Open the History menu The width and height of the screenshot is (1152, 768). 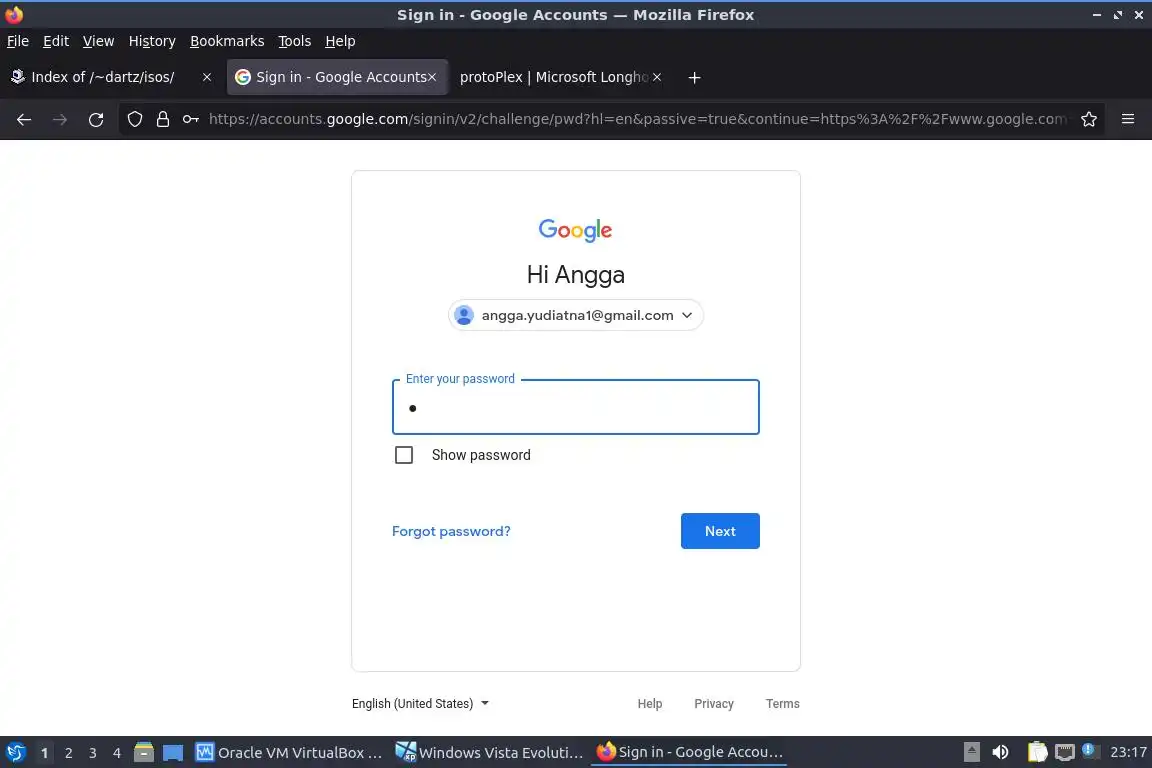152,41
